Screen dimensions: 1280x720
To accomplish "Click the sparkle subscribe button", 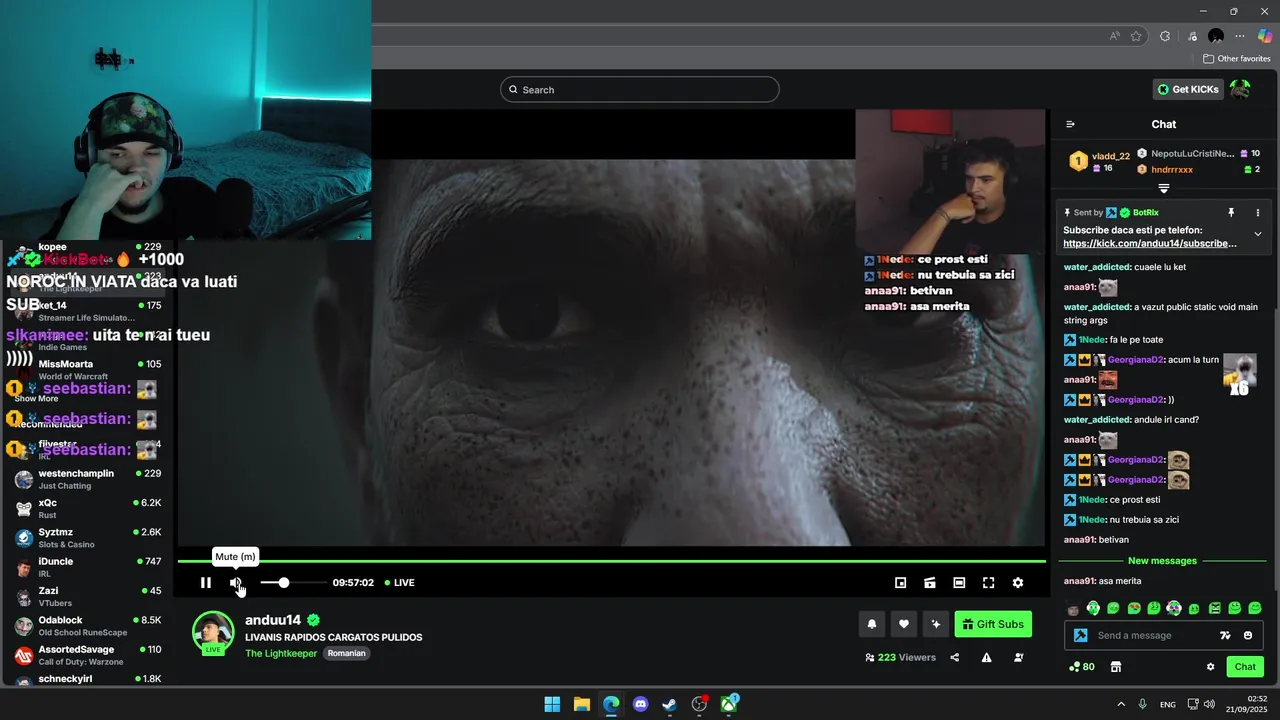I will pyautogui.click(x=936, y=624).
